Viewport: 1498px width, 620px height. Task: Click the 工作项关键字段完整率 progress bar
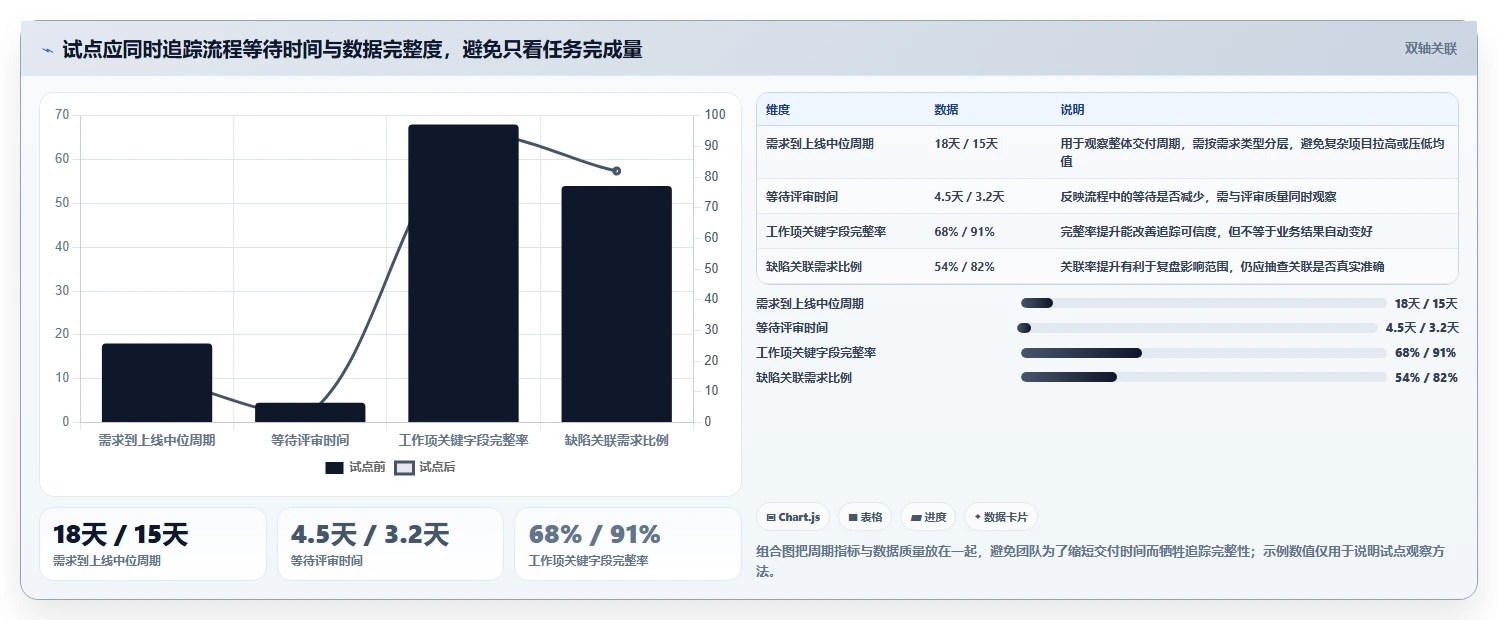coord(1203,353)
